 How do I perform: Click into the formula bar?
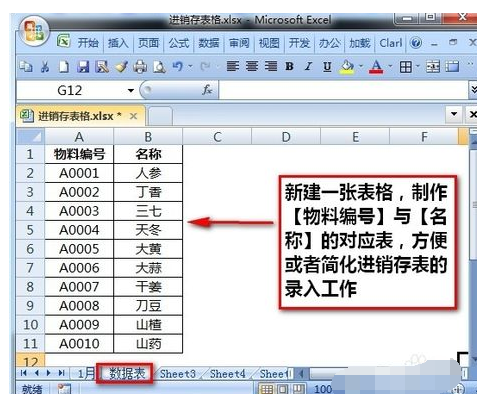343,90
